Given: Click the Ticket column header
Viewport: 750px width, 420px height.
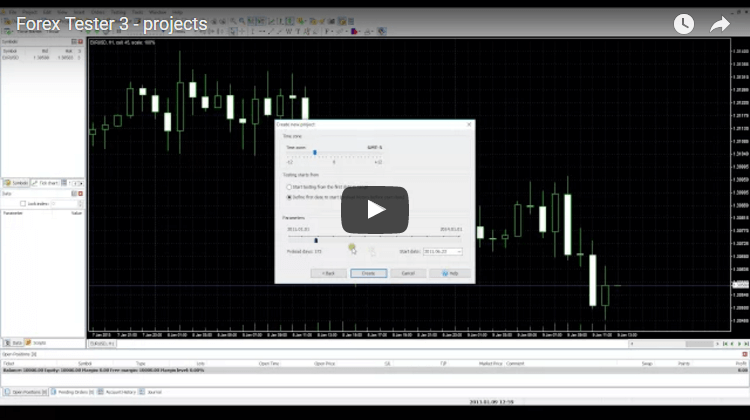Looking at the screenshot, I should pos(9,364).
